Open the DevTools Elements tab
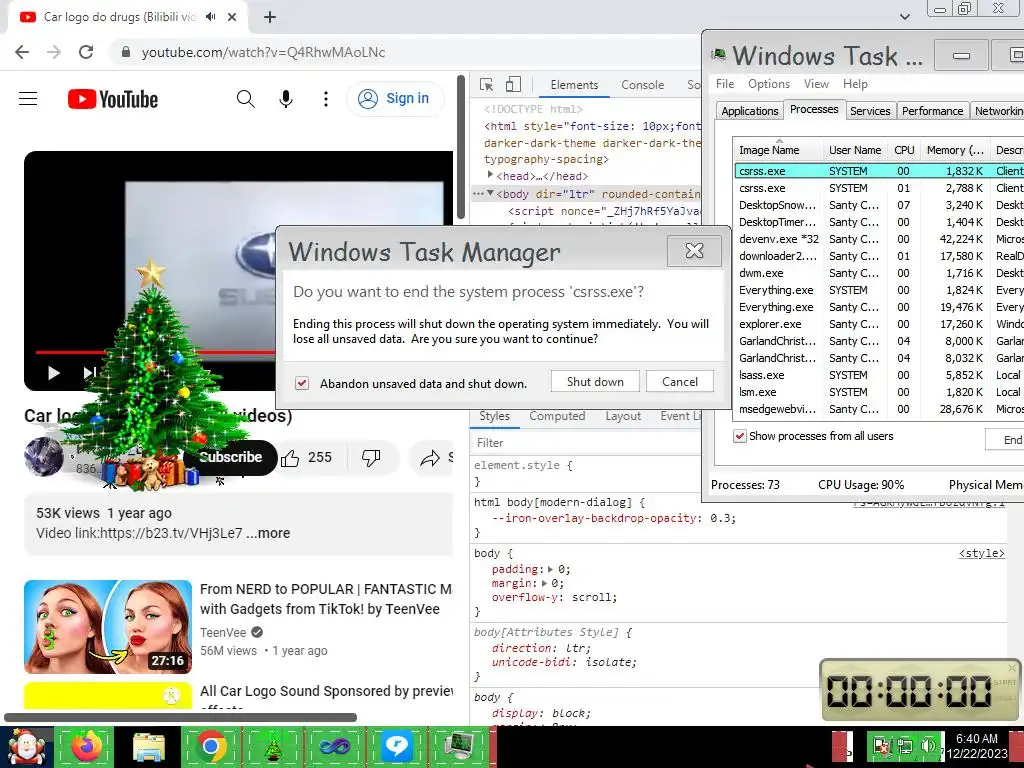This screenshot has height=768, width=1024. 574,85
